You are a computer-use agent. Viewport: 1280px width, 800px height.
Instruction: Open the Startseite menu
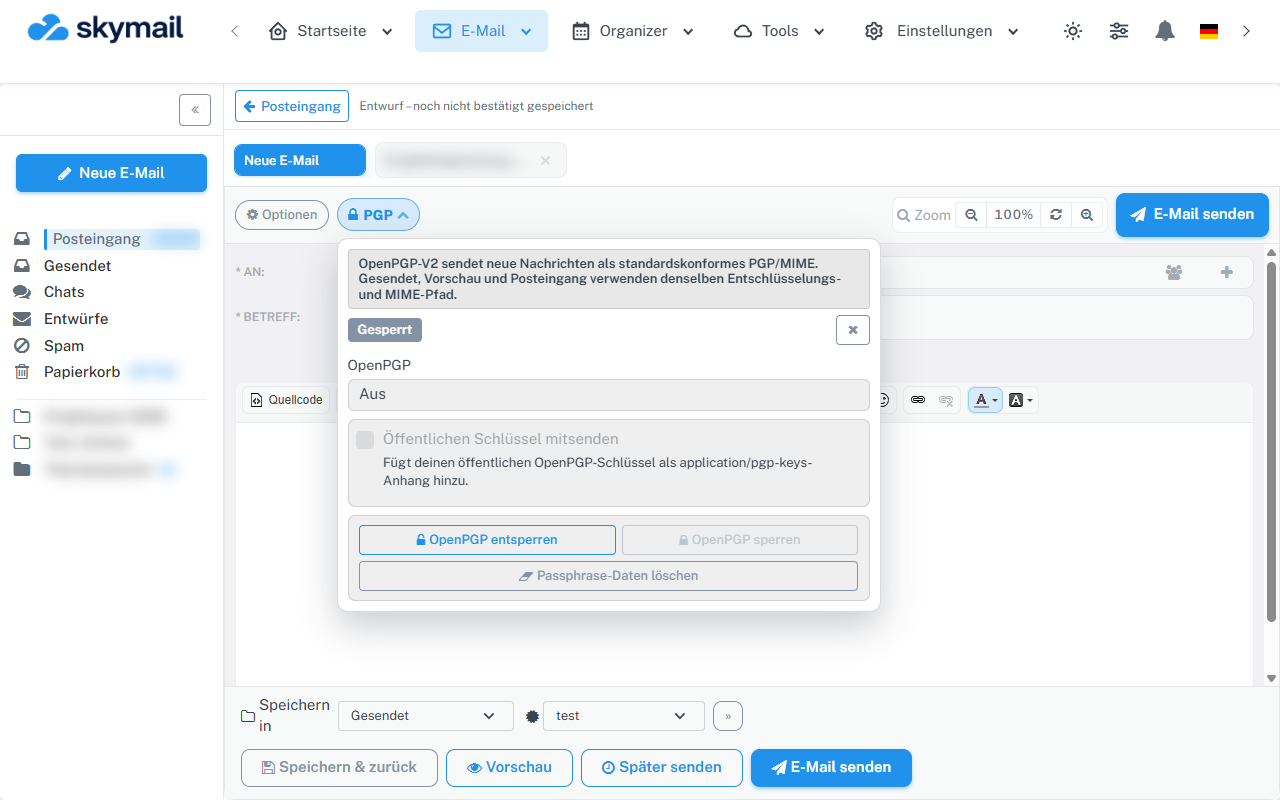(331, 31)
